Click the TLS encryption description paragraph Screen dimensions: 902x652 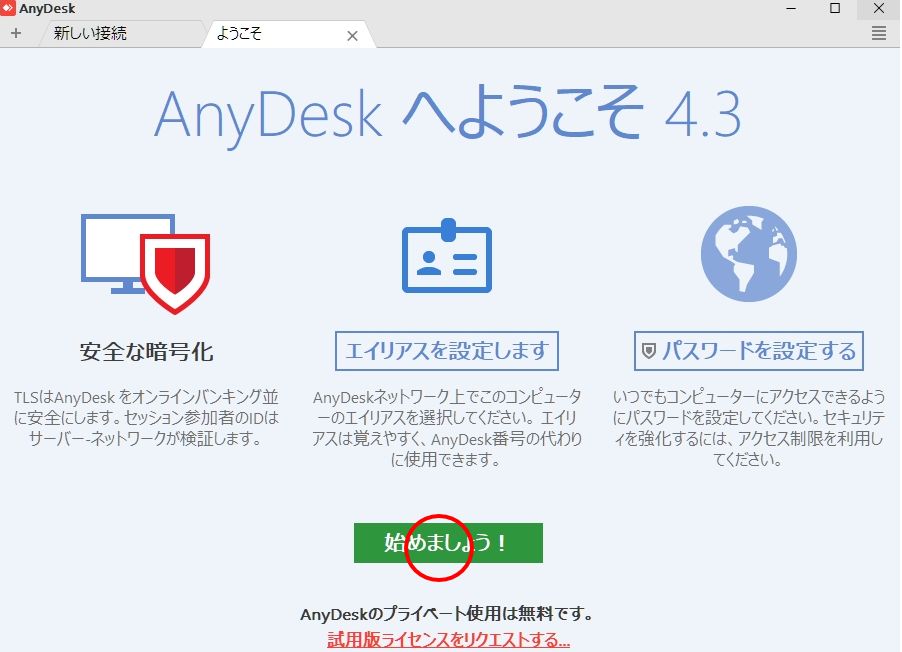click(x=146, y=418)
